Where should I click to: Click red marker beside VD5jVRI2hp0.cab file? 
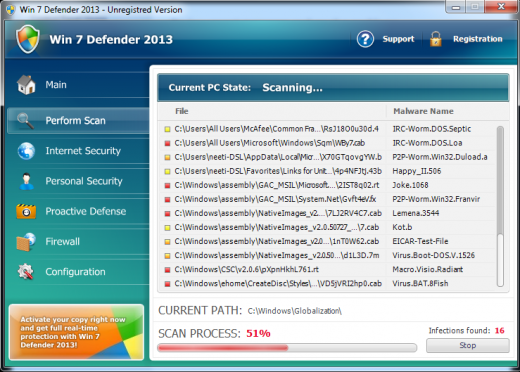(167, 284)
